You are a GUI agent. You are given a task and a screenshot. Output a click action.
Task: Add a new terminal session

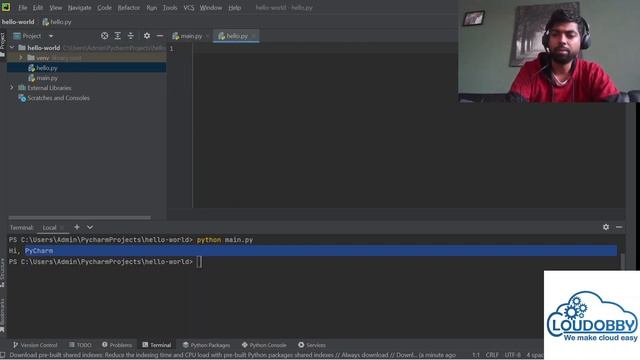pos(77,227)
